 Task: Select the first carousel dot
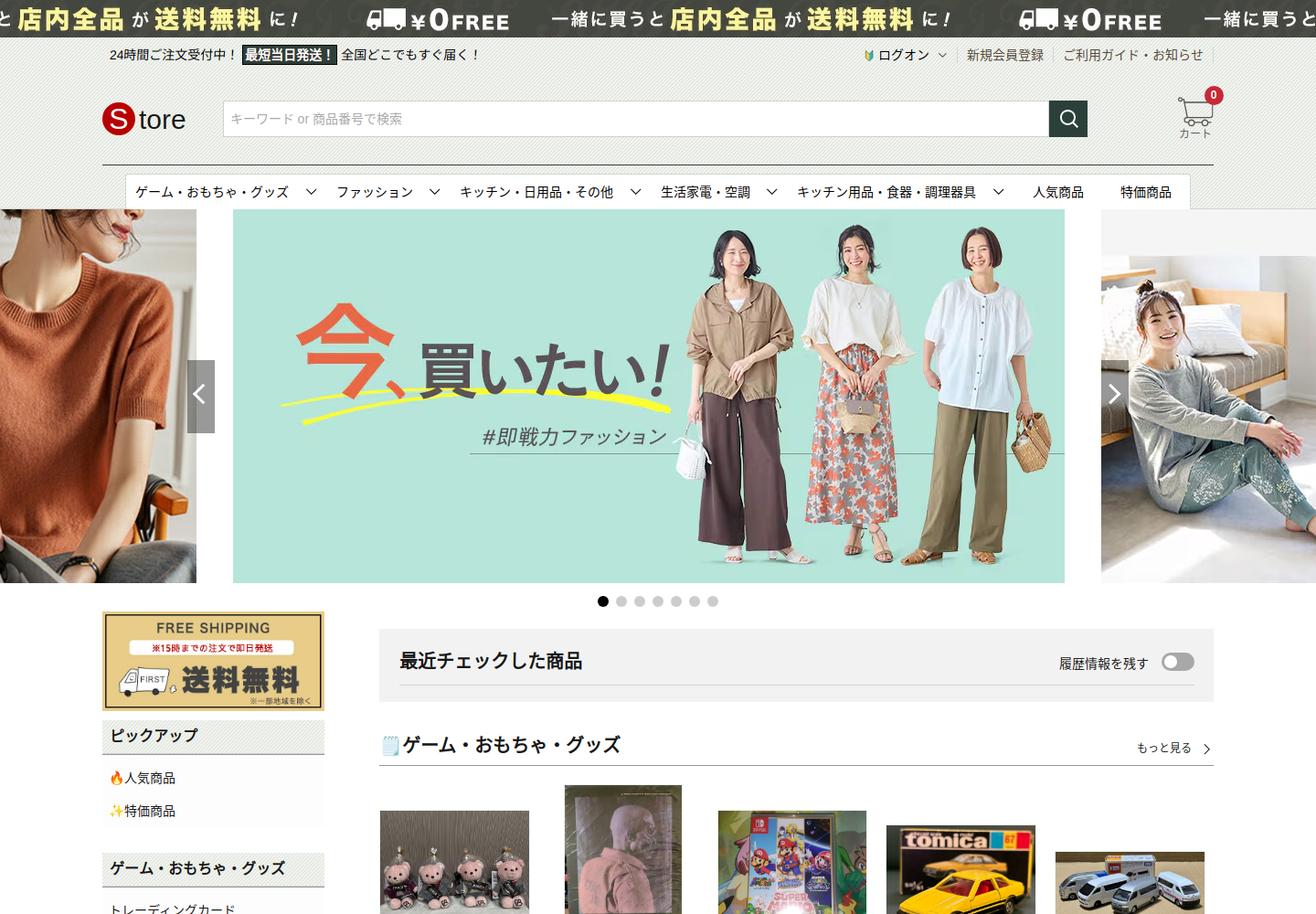603,601
